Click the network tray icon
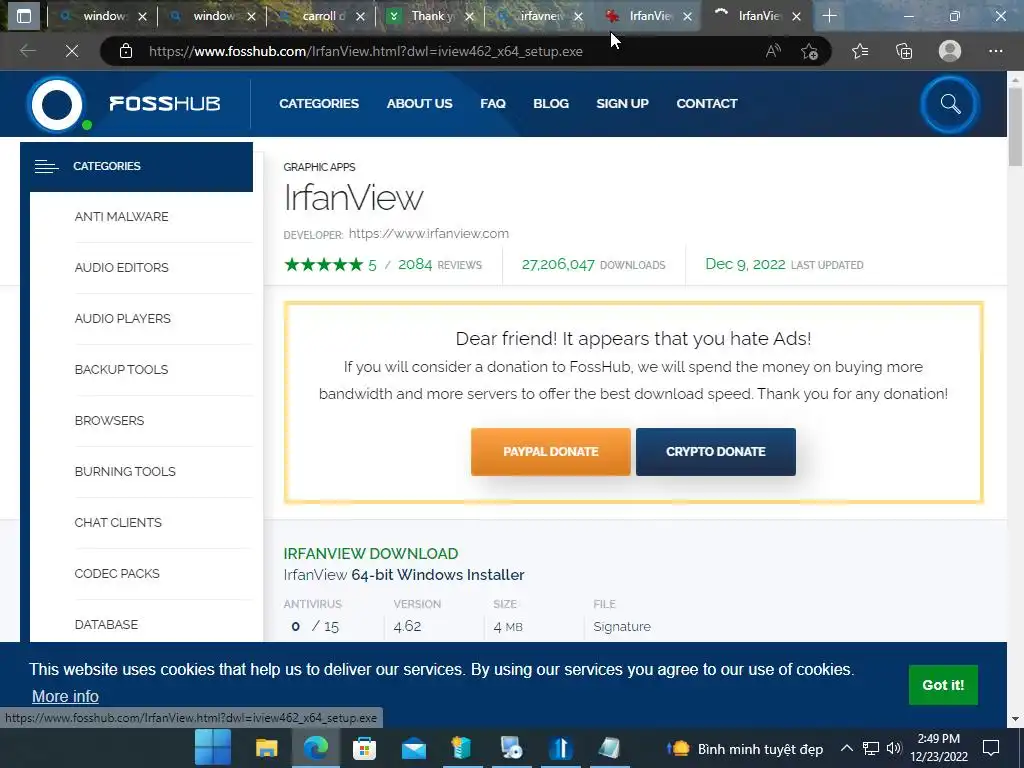1024x768 pixels. click(871, 748)
